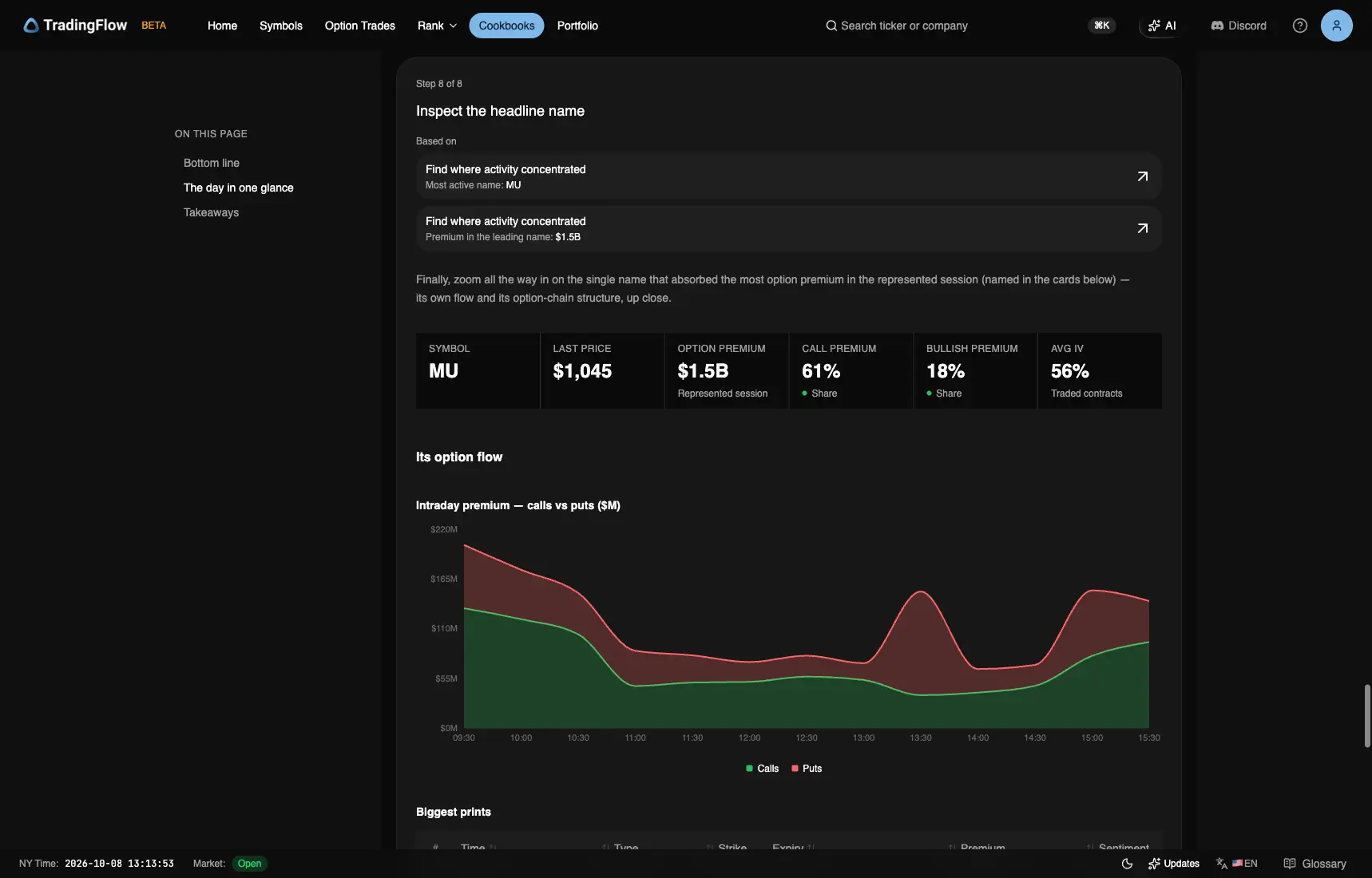Click the Market Open status badge

click(249, 864)
